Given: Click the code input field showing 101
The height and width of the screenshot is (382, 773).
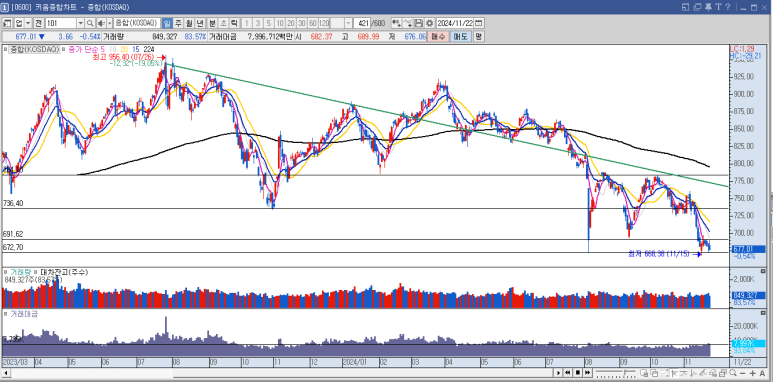Looking at the screenshot, I should click(x=61, y=23).
